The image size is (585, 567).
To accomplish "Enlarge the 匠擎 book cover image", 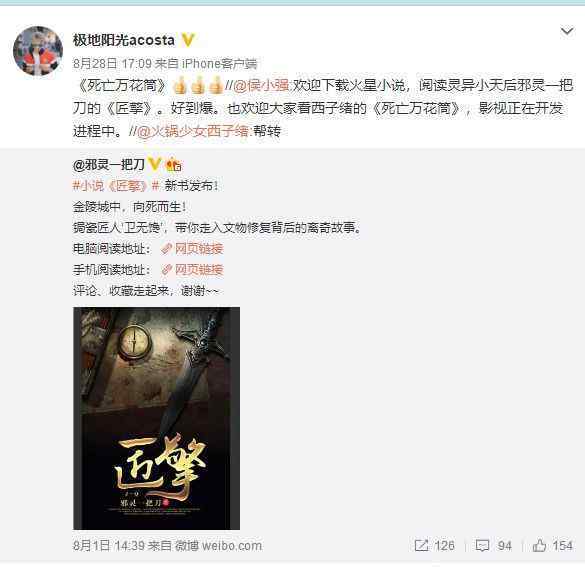I will coord(156,418).
